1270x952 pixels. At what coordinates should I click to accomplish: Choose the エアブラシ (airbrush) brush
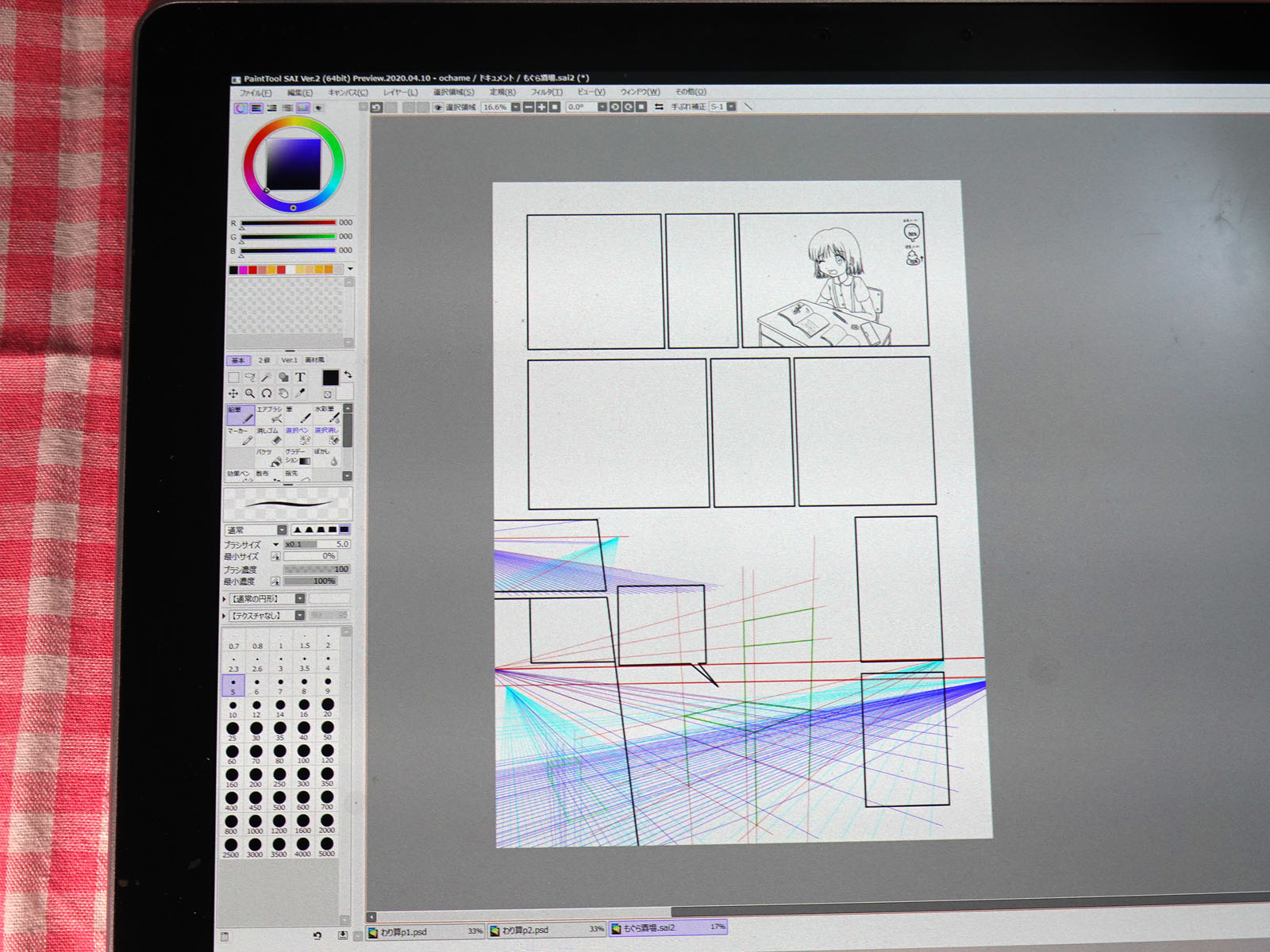pyautogui.click(x=270, y=415)
